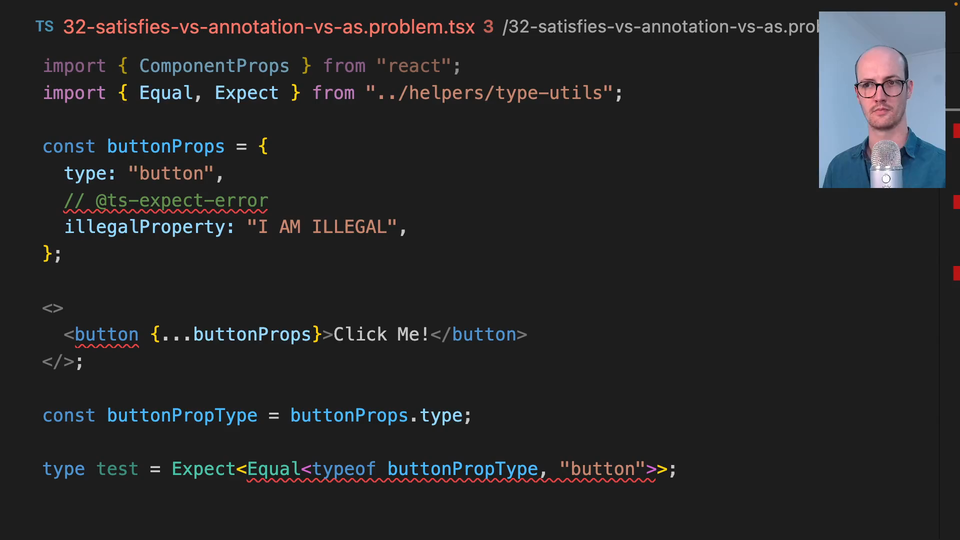The width and height of the screenshot is (960, 540).
Task: Click the "react" module string in the import
Action: 409,66
